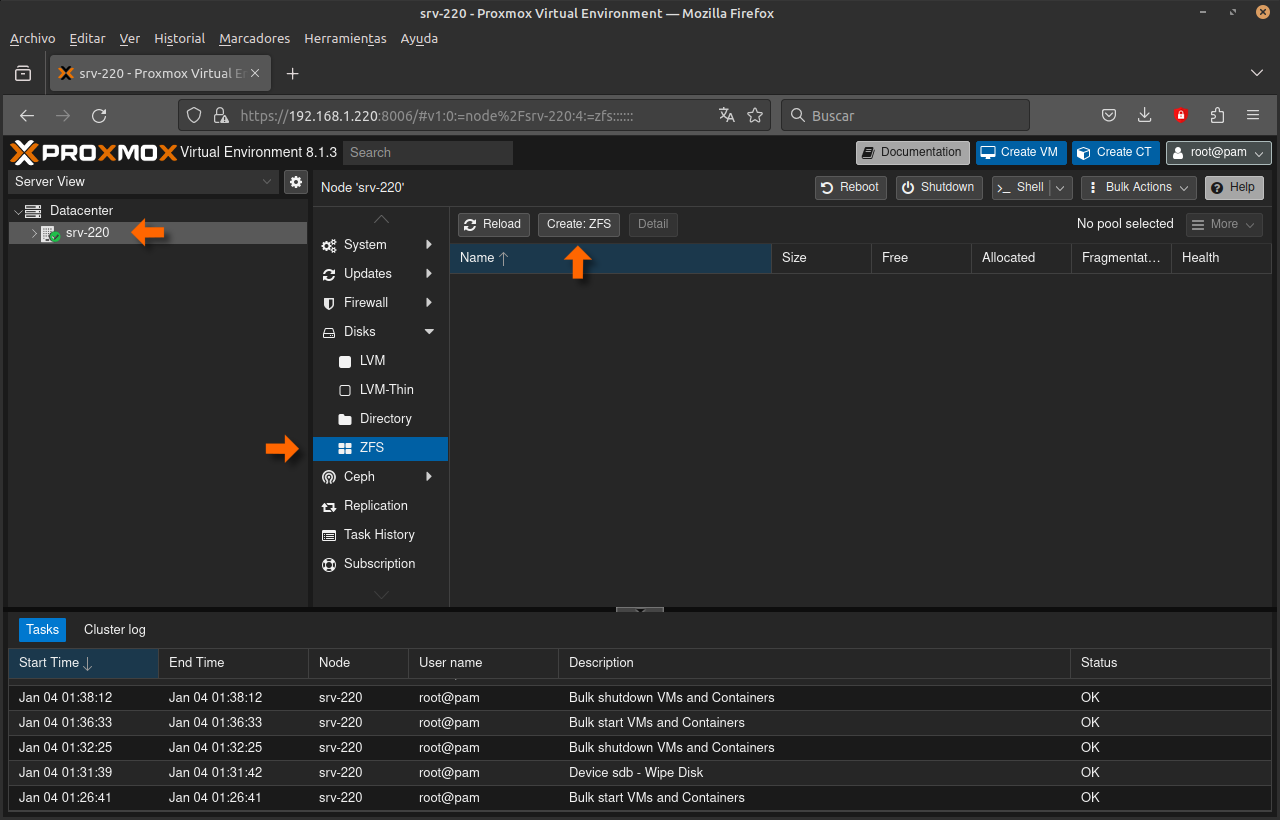Viewport: 1280px width, 820px height.
Task: Click Create: ZFS button
Action: pyautogui.click(x=579, y=224)
